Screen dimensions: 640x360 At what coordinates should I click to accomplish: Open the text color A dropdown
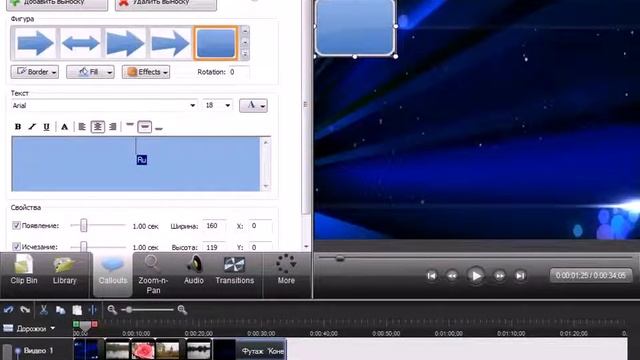click(x=253, y=106)
